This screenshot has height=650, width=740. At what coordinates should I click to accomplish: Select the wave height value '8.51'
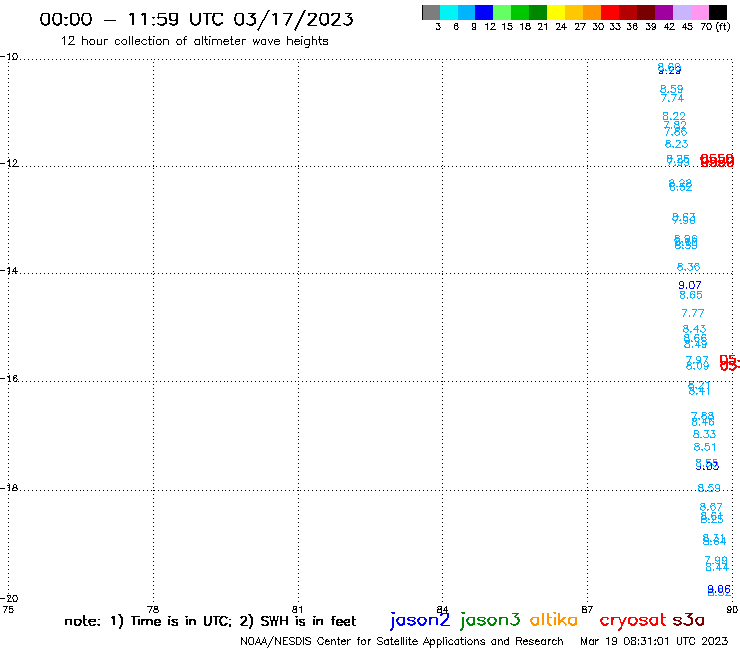click(x=705, y=447)
